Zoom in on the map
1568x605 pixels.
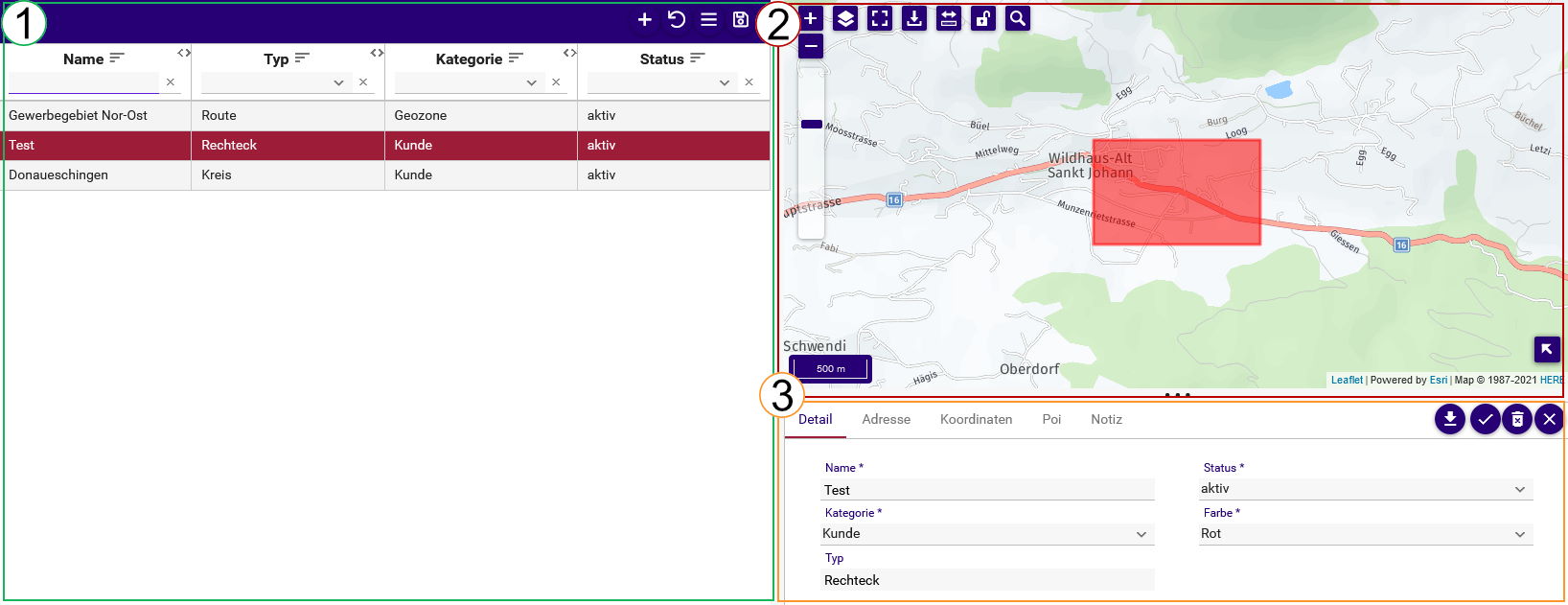811,18
